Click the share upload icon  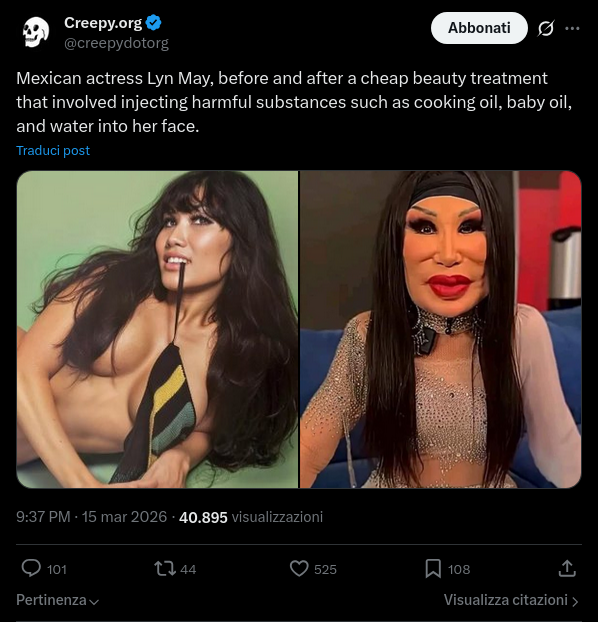click(567, 568)
